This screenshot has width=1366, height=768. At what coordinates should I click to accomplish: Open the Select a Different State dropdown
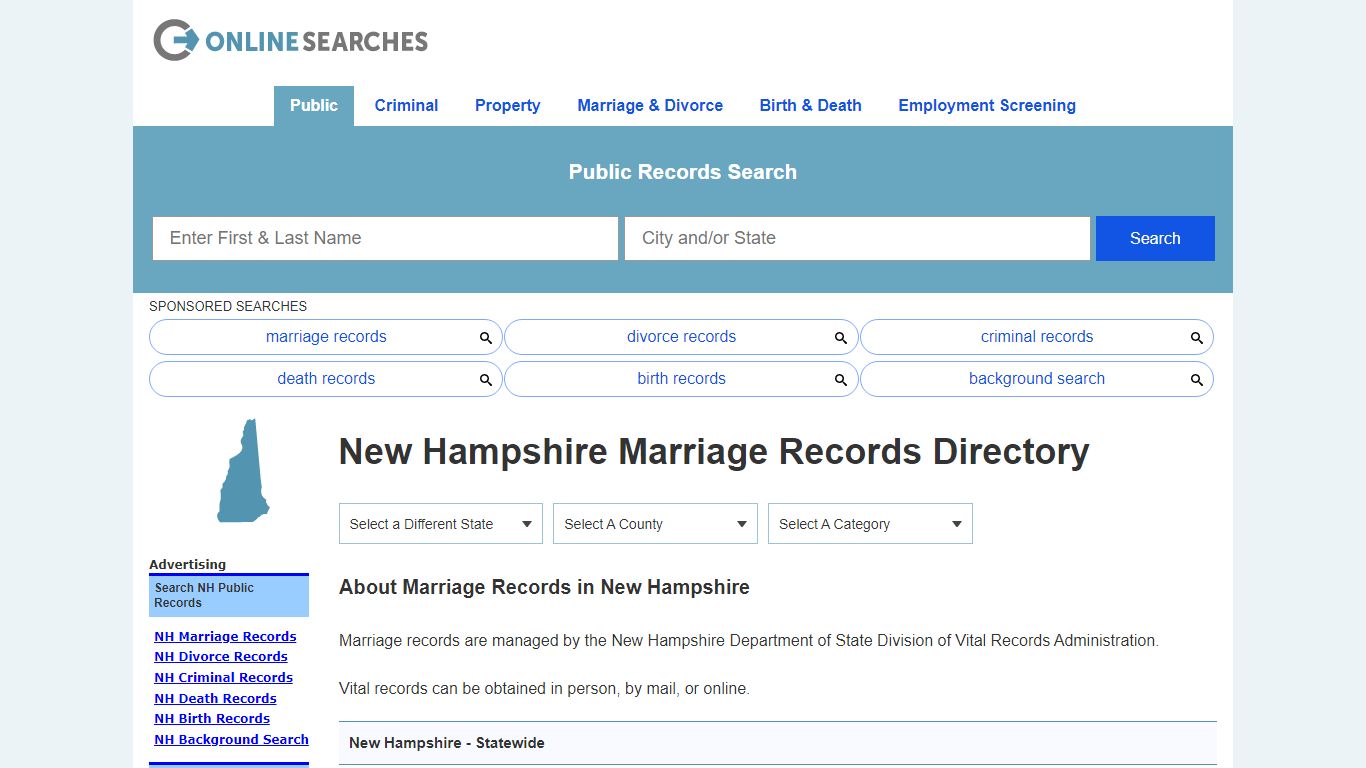441,524
